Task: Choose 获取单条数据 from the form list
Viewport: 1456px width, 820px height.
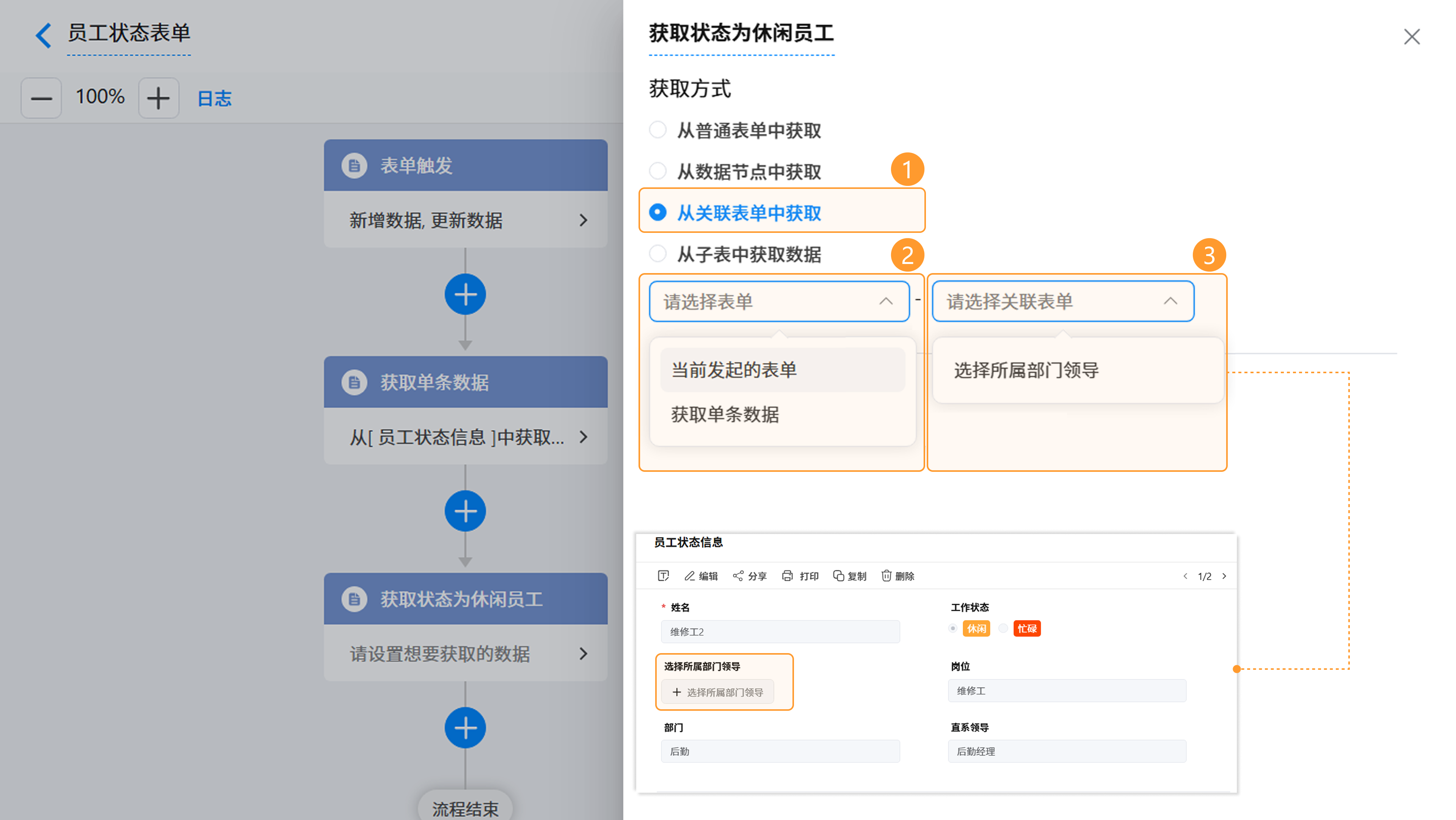Action: 782,415
